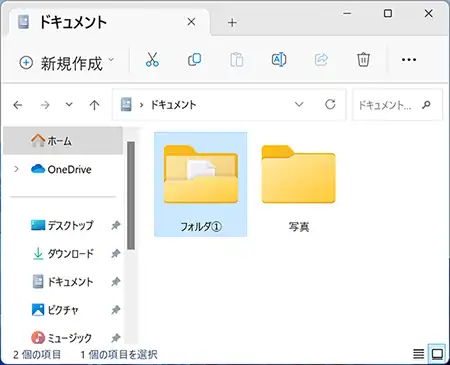Viewport: 450px width, 365px height.
Task: Click the フォルダ① name label
Action: click(201, 227)
